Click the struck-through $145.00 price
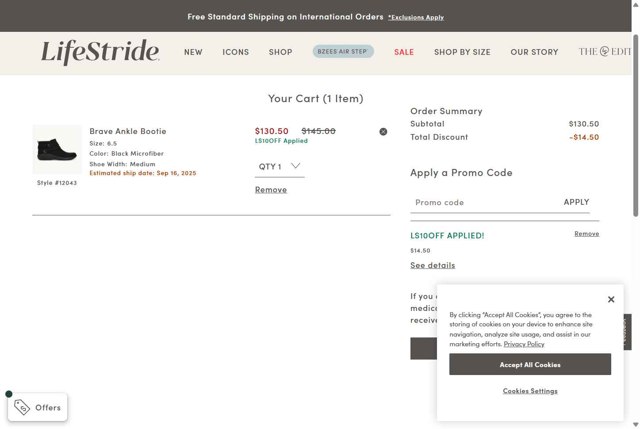The height and width of the screenshot is (429, 640). click(318, 131)
